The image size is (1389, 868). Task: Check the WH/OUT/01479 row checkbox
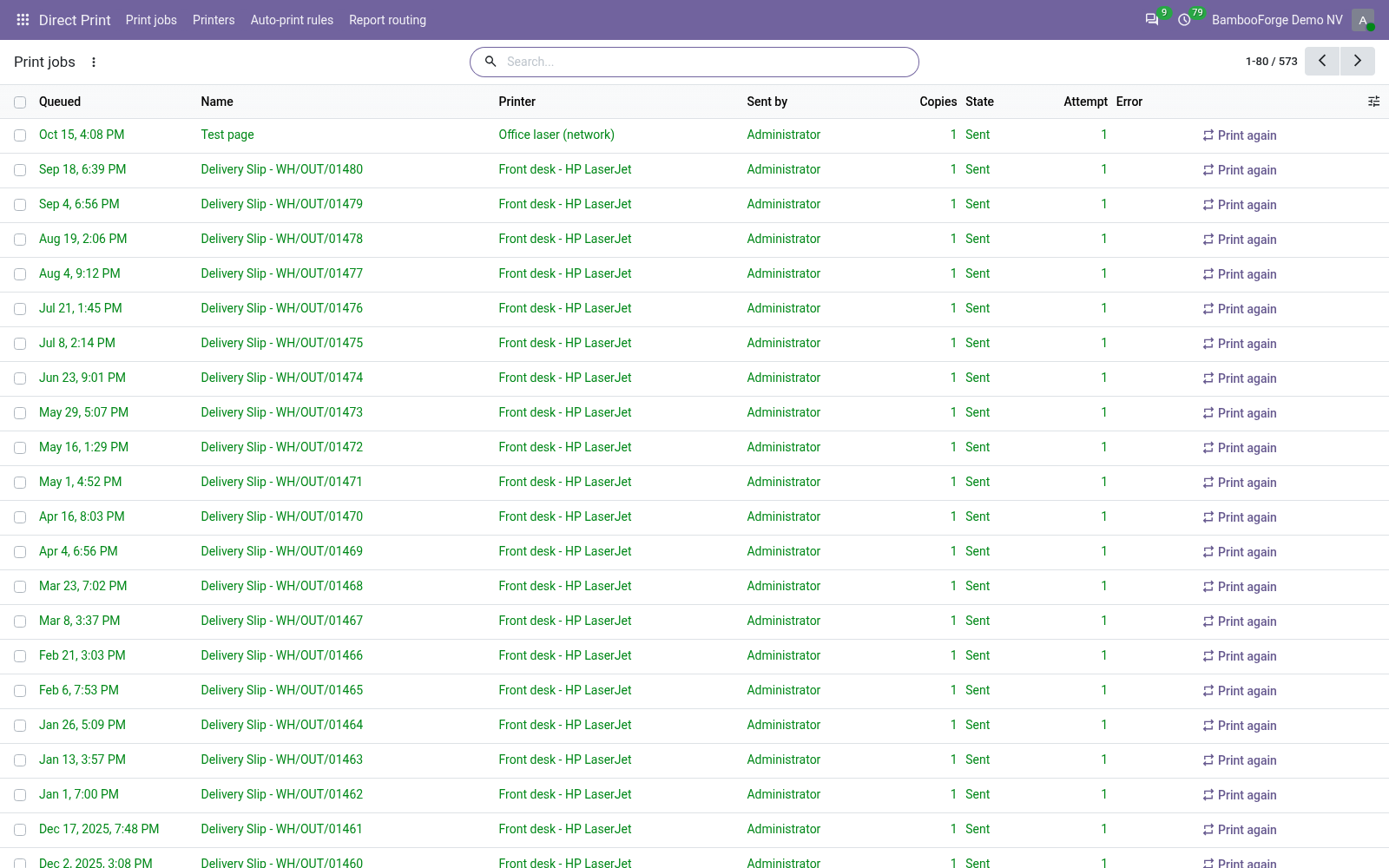point(20,205)
